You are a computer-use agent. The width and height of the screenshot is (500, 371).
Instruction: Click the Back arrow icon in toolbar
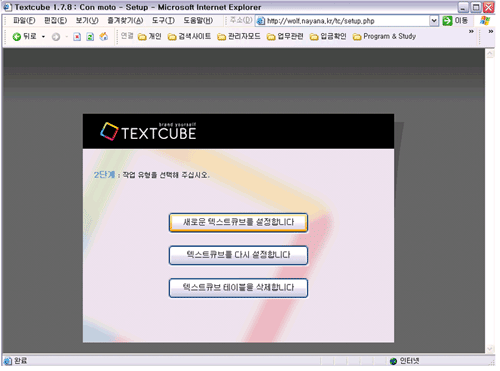17,37
